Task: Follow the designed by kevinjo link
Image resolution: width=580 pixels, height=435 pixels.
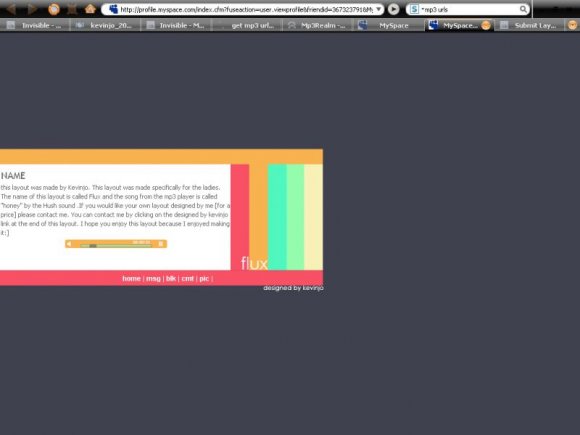Action: pos(293,288)
